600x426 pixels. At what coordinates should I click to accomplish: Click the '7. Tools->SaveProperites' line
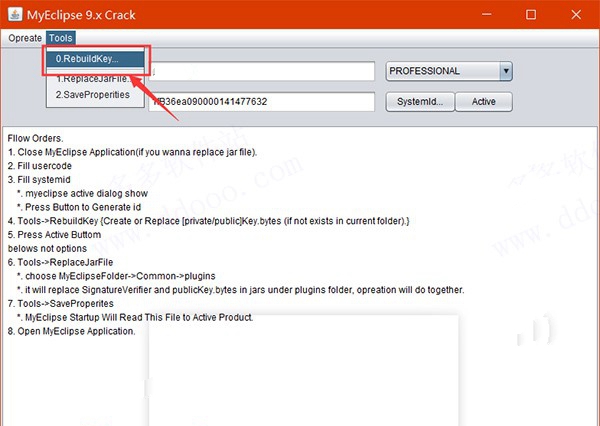point(61,304)
